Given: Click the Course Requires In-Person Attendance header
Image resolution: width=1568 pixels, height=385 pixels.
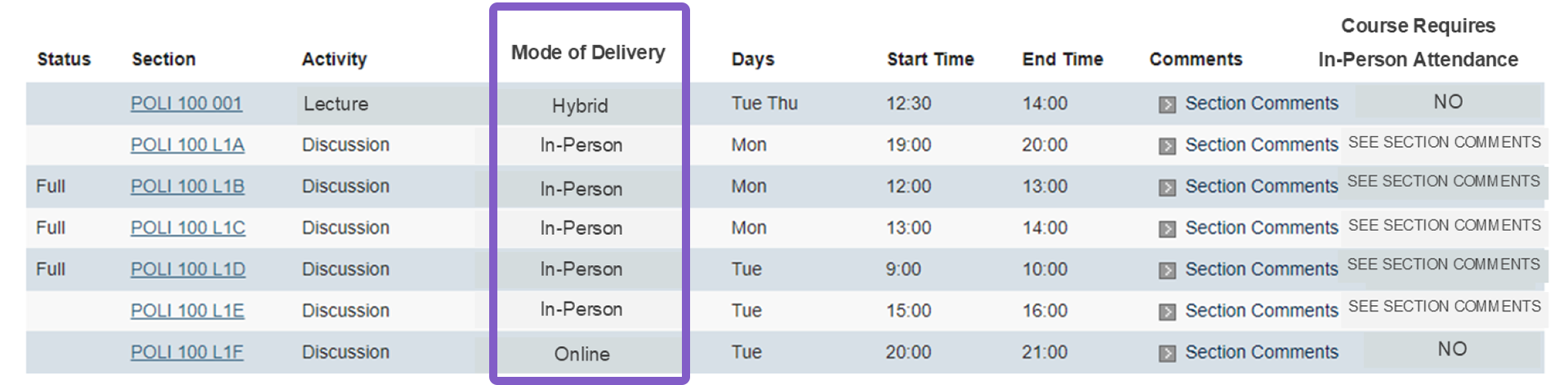Looking at the screenshot, I should tap(1418, 42).
